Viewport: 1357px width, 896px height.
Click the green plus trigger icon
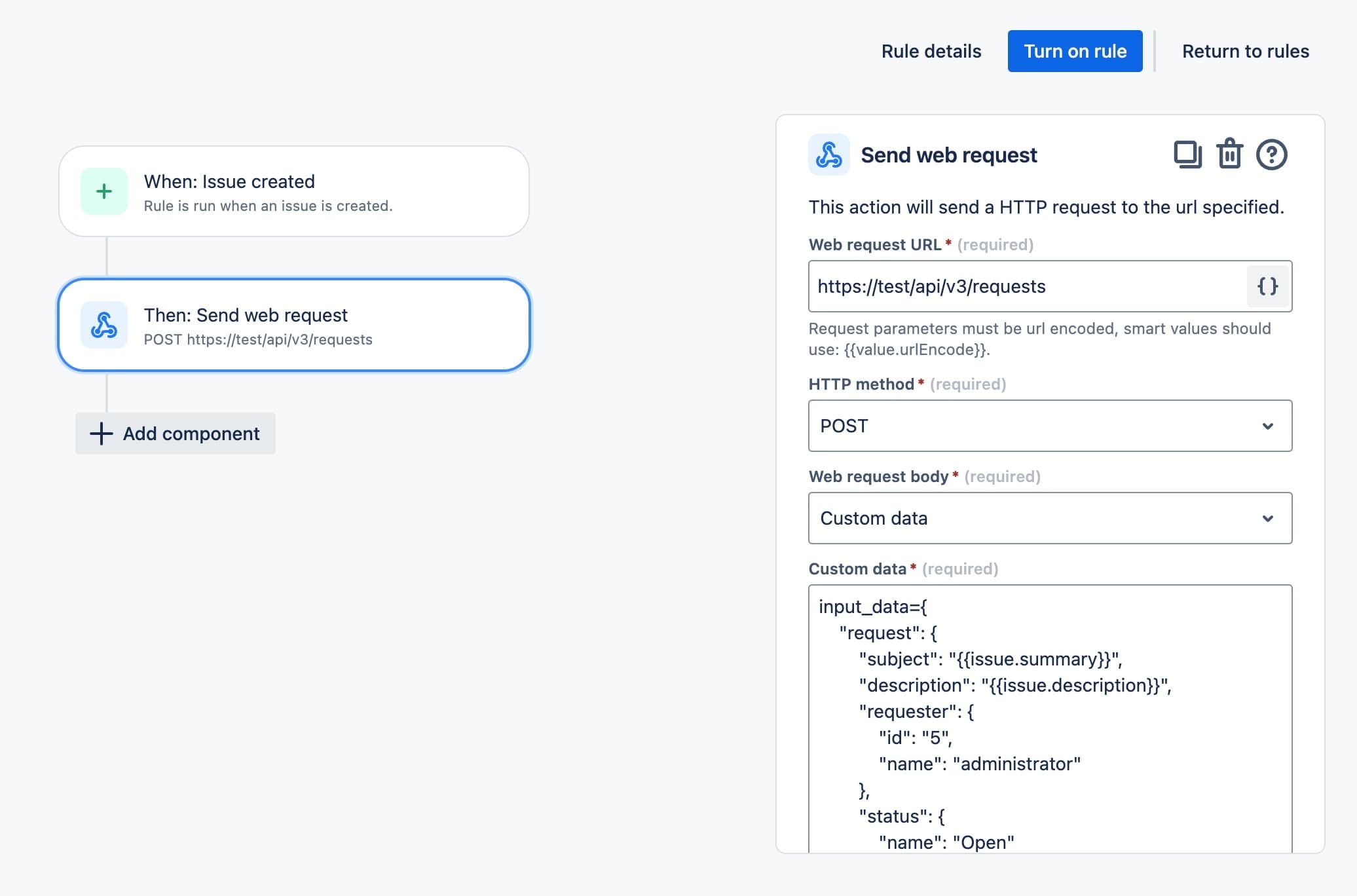(104, 191)
